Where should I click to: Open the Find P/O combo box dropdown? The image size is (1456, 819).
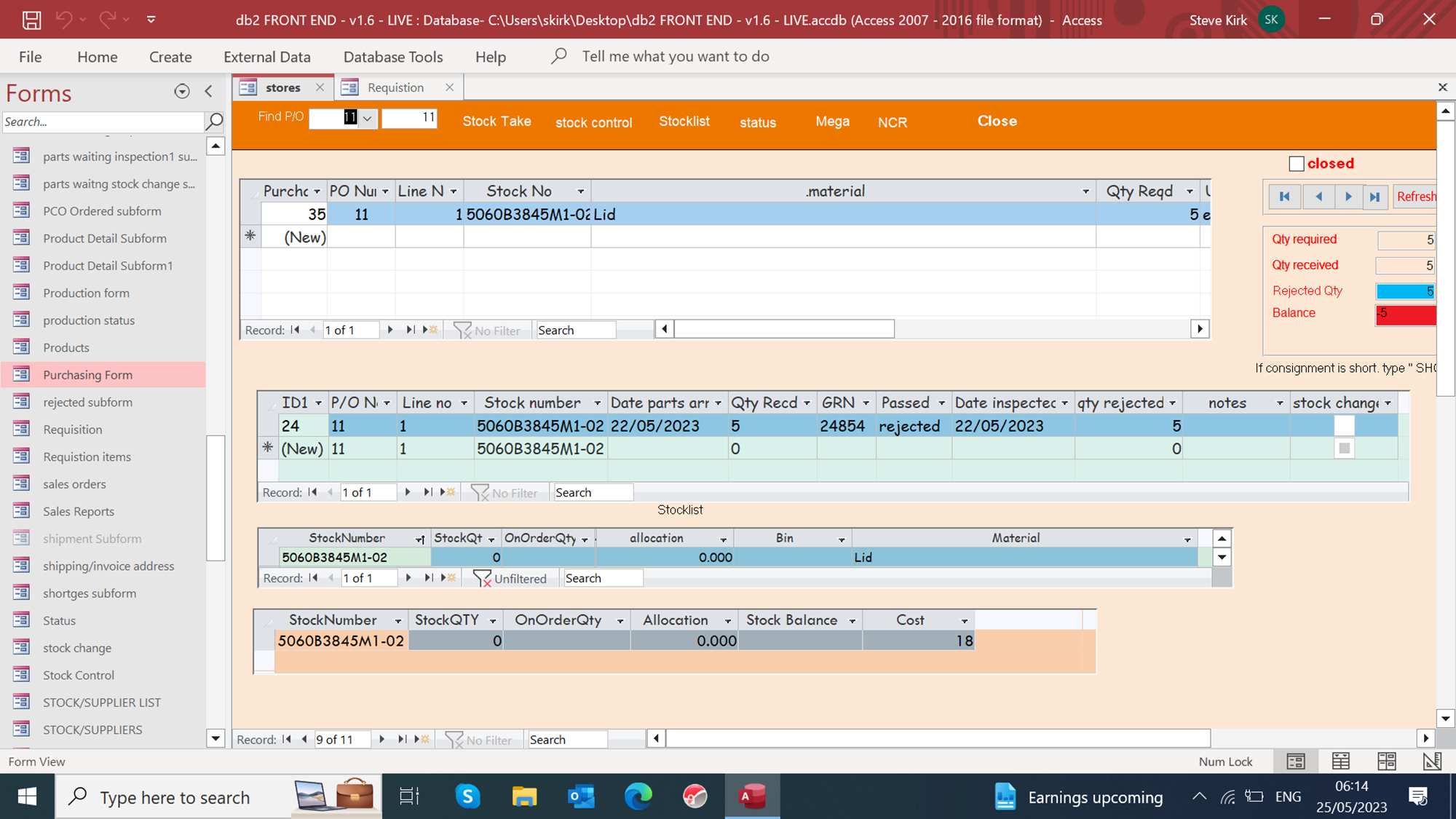(x=368, y=118)
